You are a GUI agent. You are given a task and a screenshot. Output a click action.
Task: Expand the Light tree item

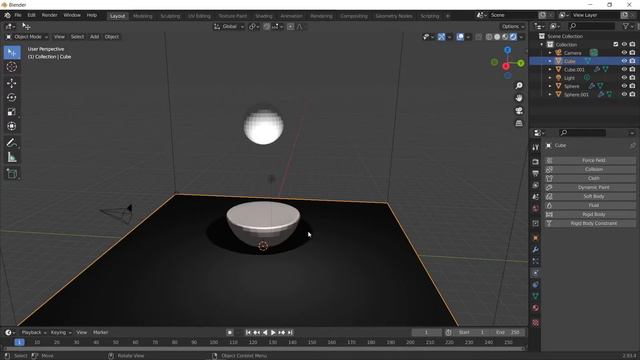(550, 78)
